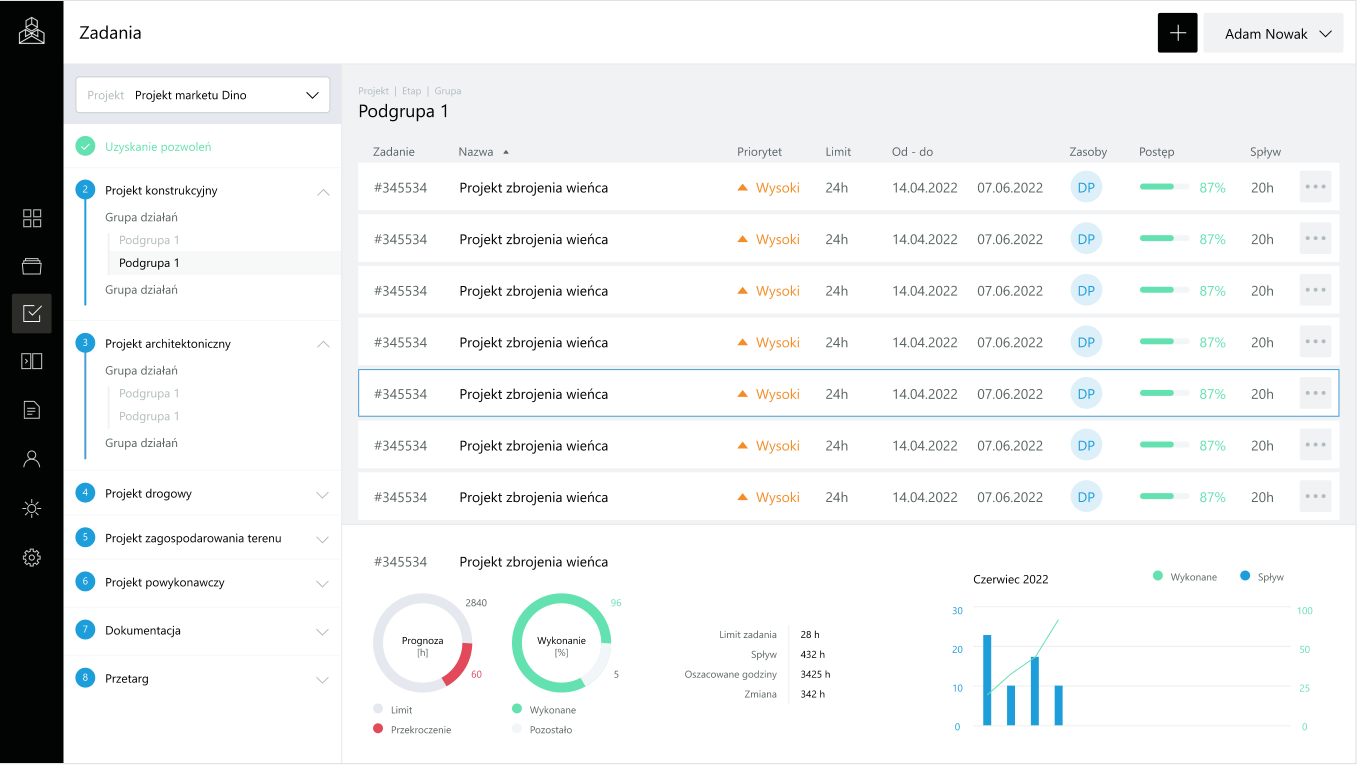Open the three-dot menu of first task row
Screen dimensions: 1357x765
[x=1315, y=187]
